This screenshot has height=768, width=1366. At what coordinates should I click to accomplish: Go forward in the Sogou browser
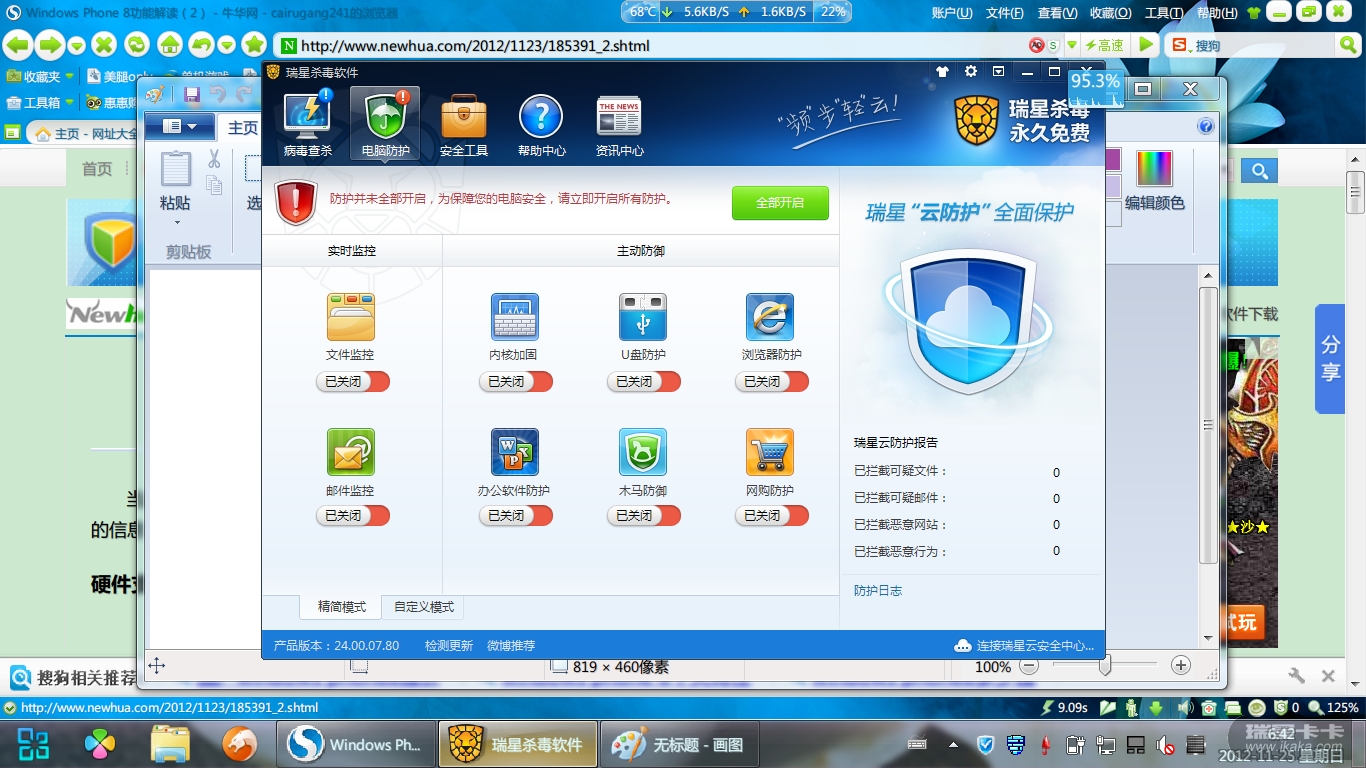click(x=49, y=45)
